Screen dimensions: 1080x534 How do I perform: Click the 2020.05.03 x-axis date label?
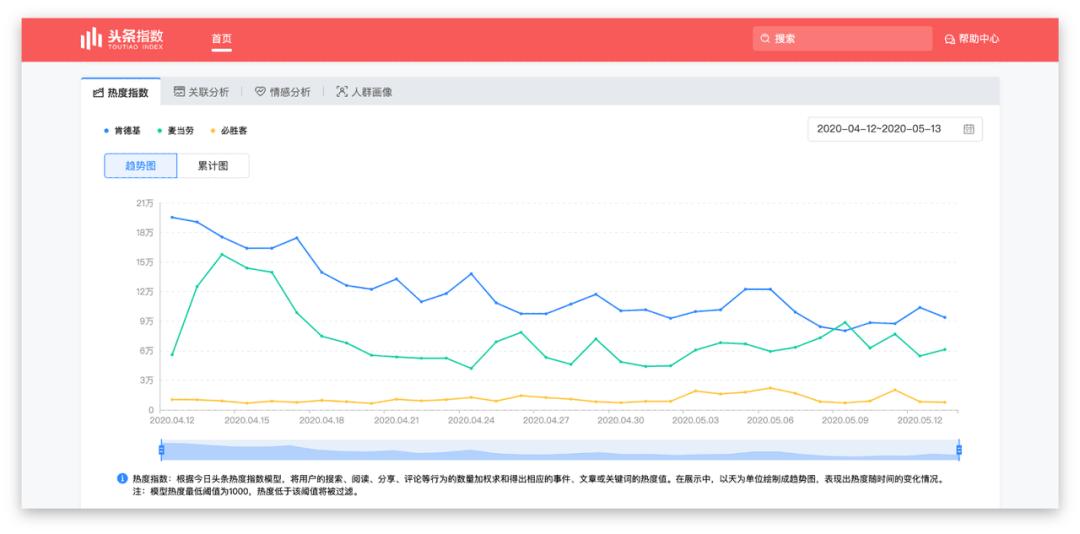(695, 420)
